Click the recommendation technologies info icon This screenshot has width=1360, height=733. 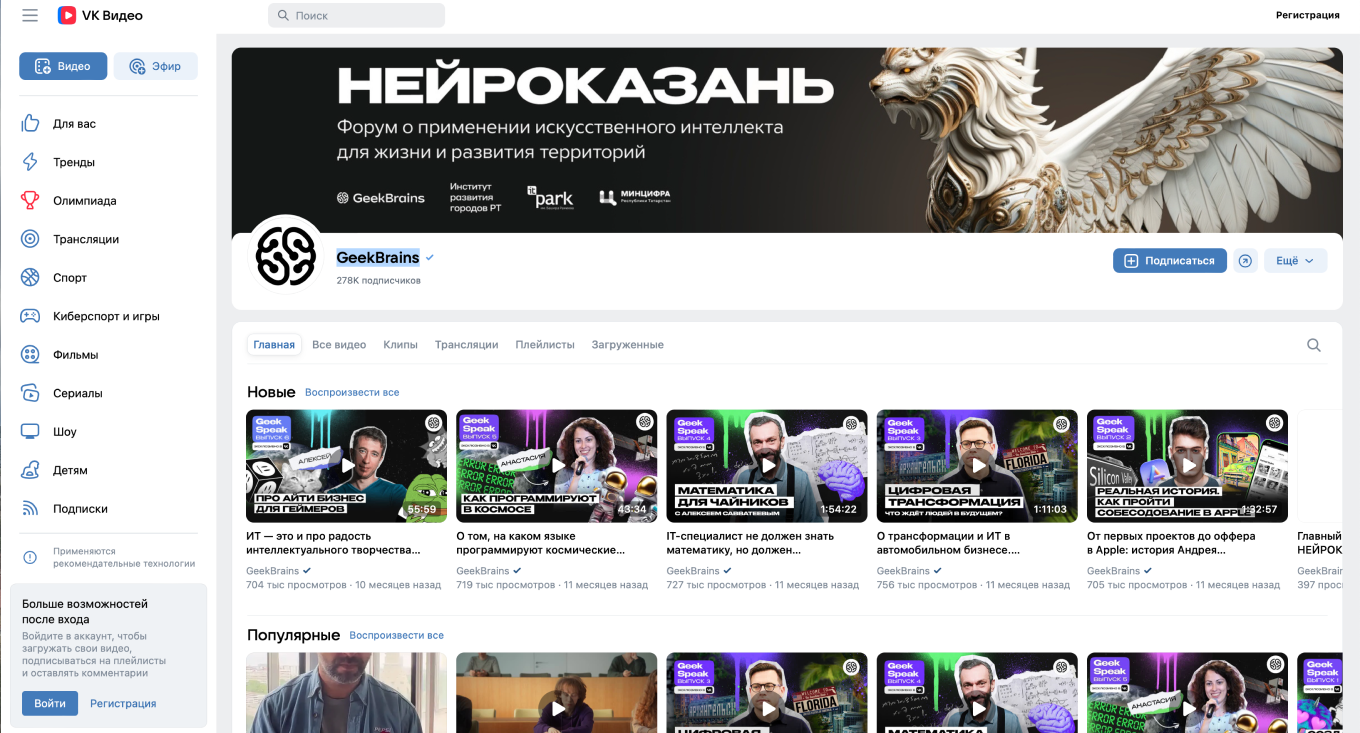(30, 557)
